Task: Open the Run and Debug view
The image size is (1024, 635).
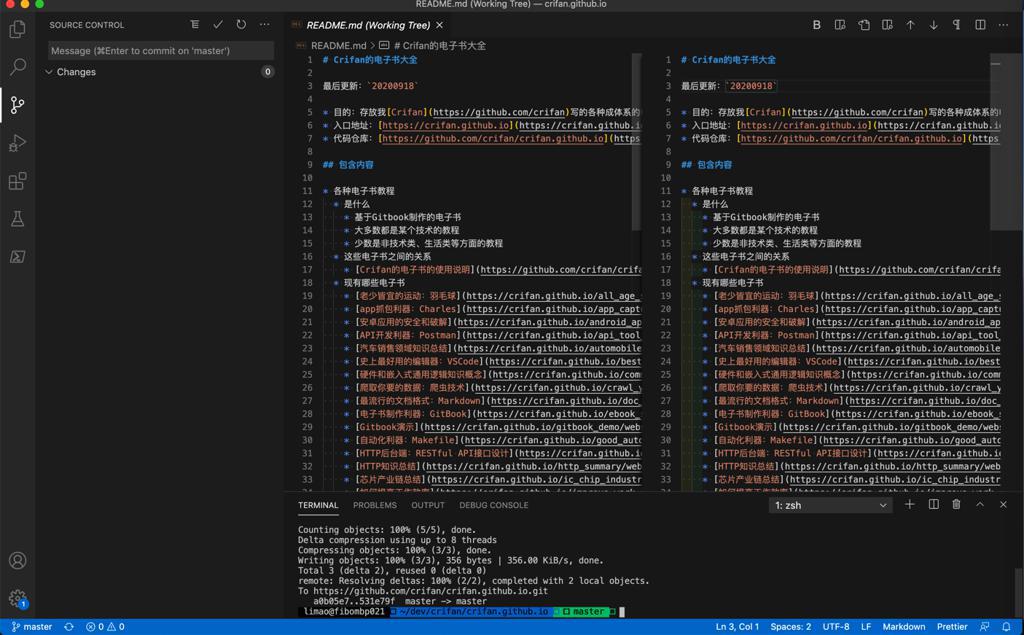Action: tap(17, 143)
